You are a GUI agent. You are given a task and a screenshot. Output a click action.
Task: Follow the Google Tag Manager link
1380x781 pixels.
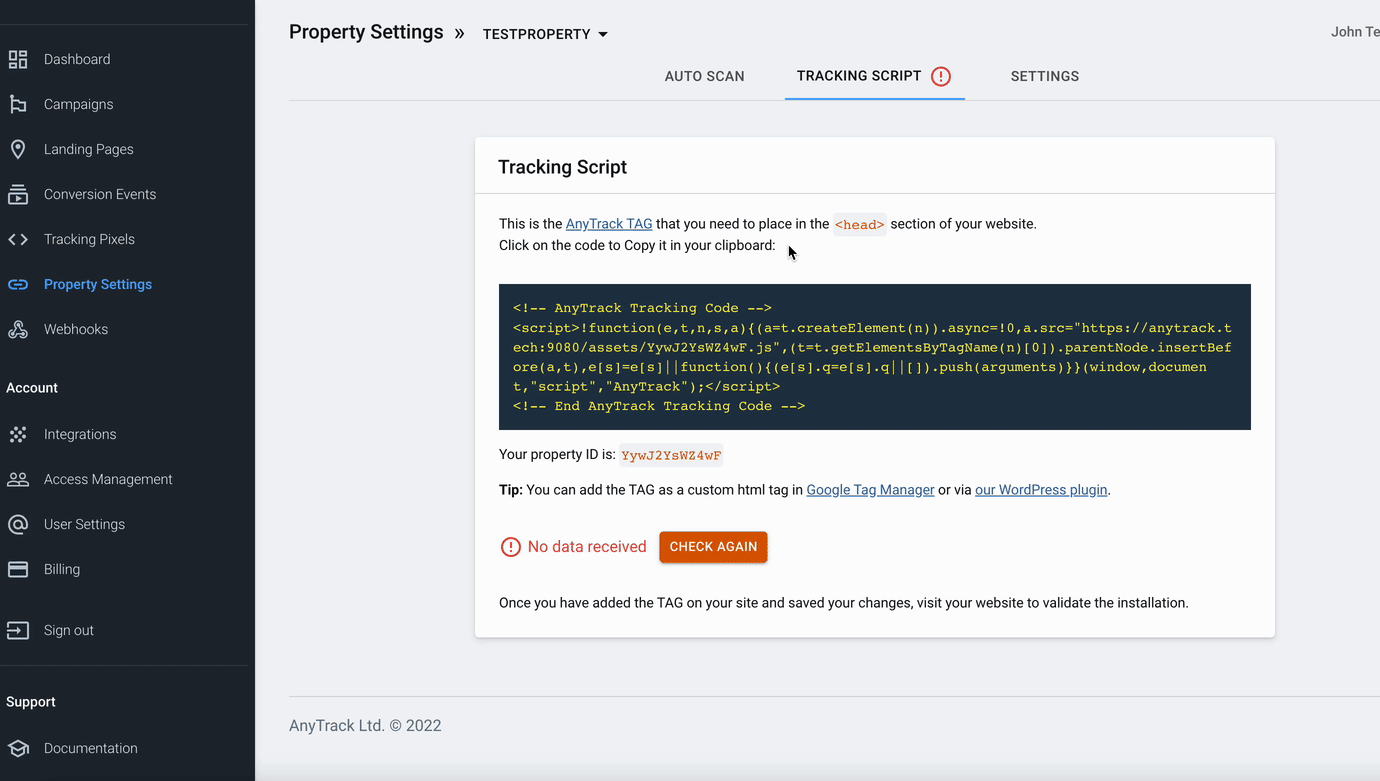point(870,490)
